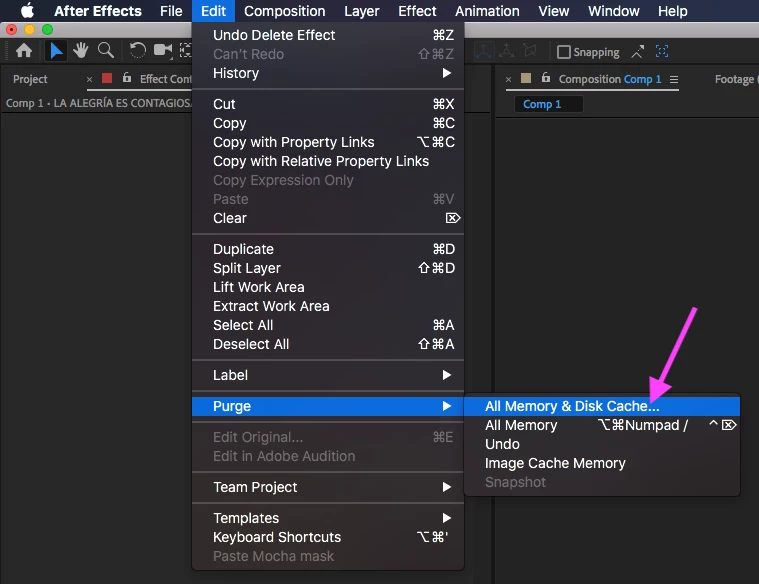Expand the History submenu
Screen dimensions: 759x584
point(328,73)
